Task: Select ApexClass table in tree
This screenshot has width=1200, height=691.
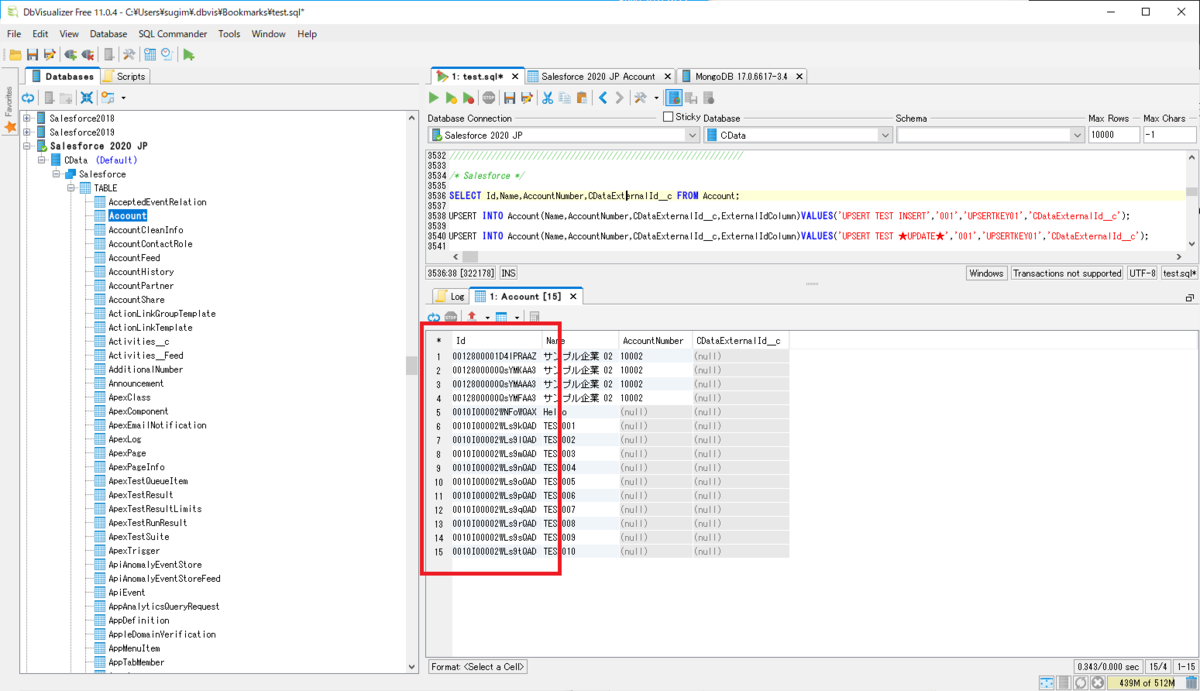Action: 129,397
